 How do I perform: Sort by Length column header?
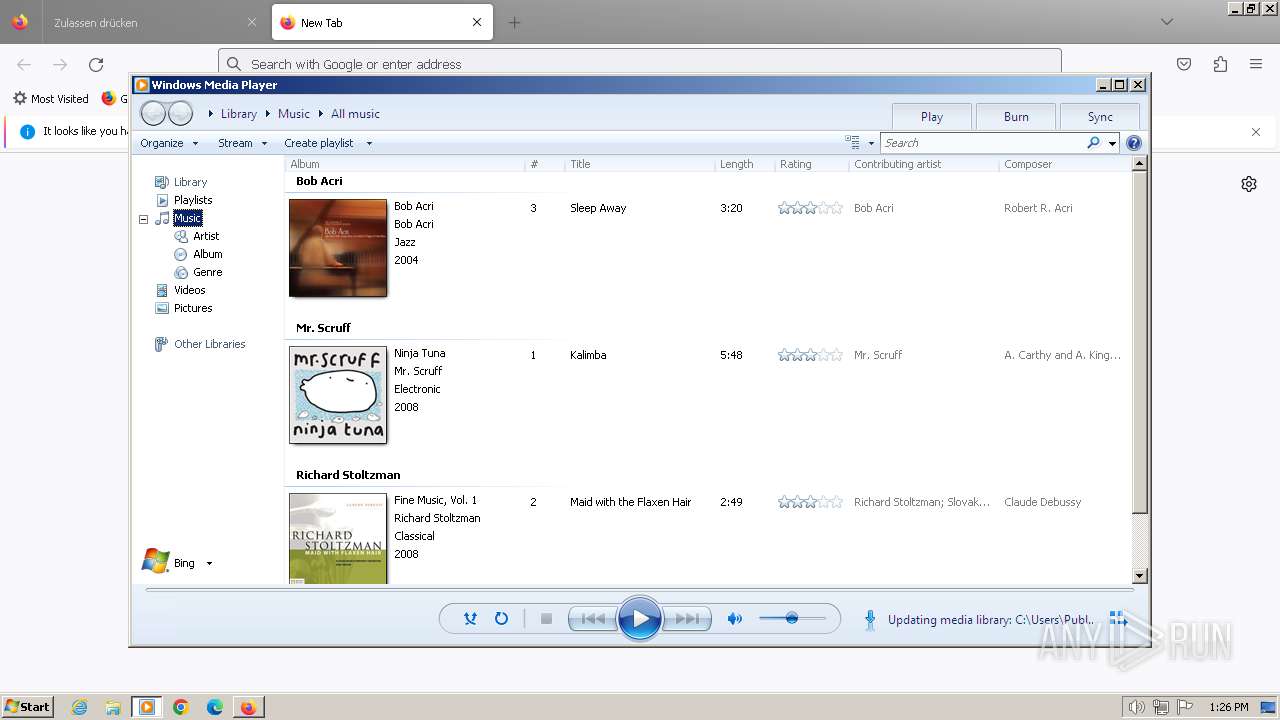click(x=744, y=164)
